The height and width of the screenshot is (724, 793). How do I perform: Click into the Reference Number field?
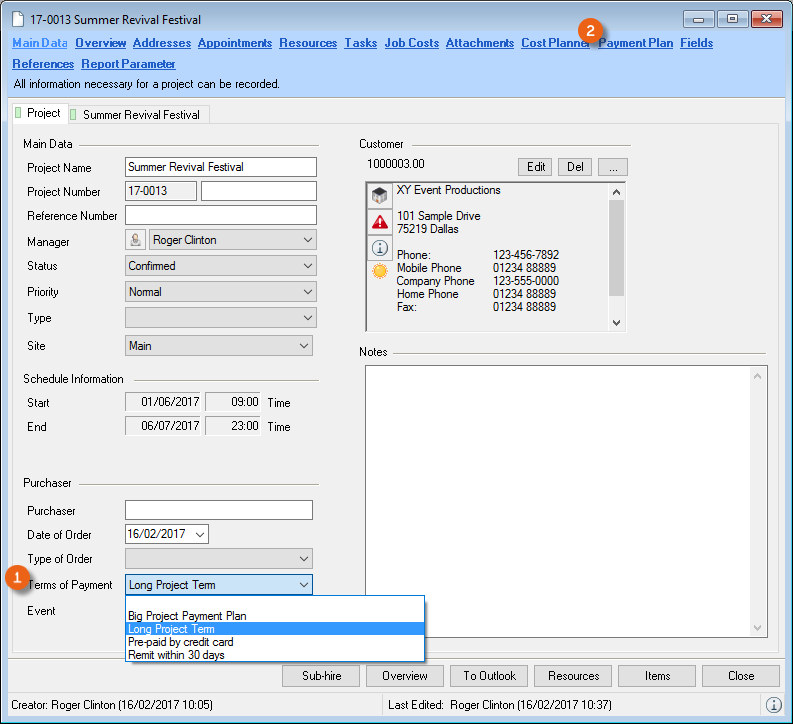coord(220,215)
